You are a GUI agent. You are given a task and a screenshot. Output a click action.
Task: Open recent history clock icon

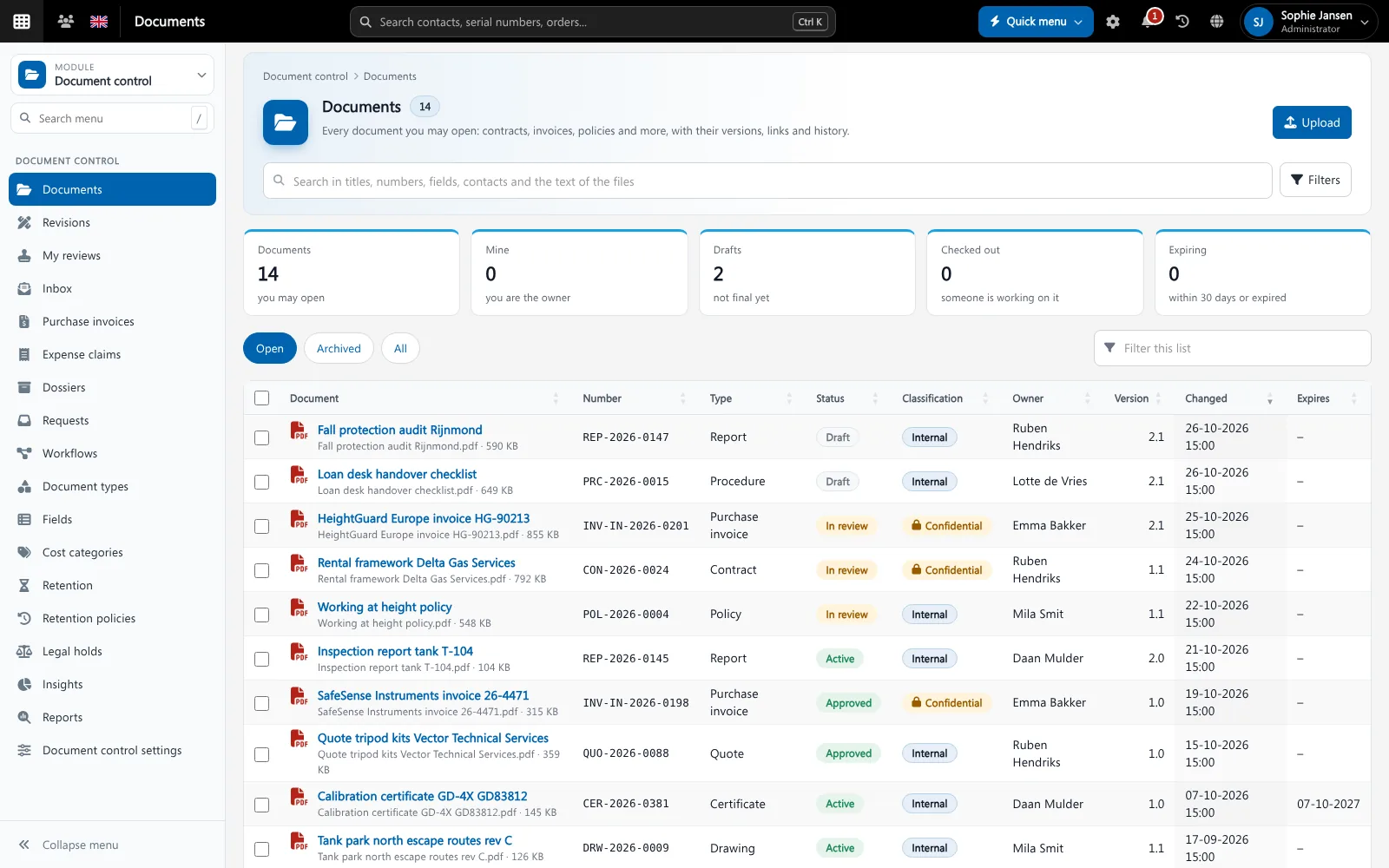pyautogui.click(x=1182, y=22)
